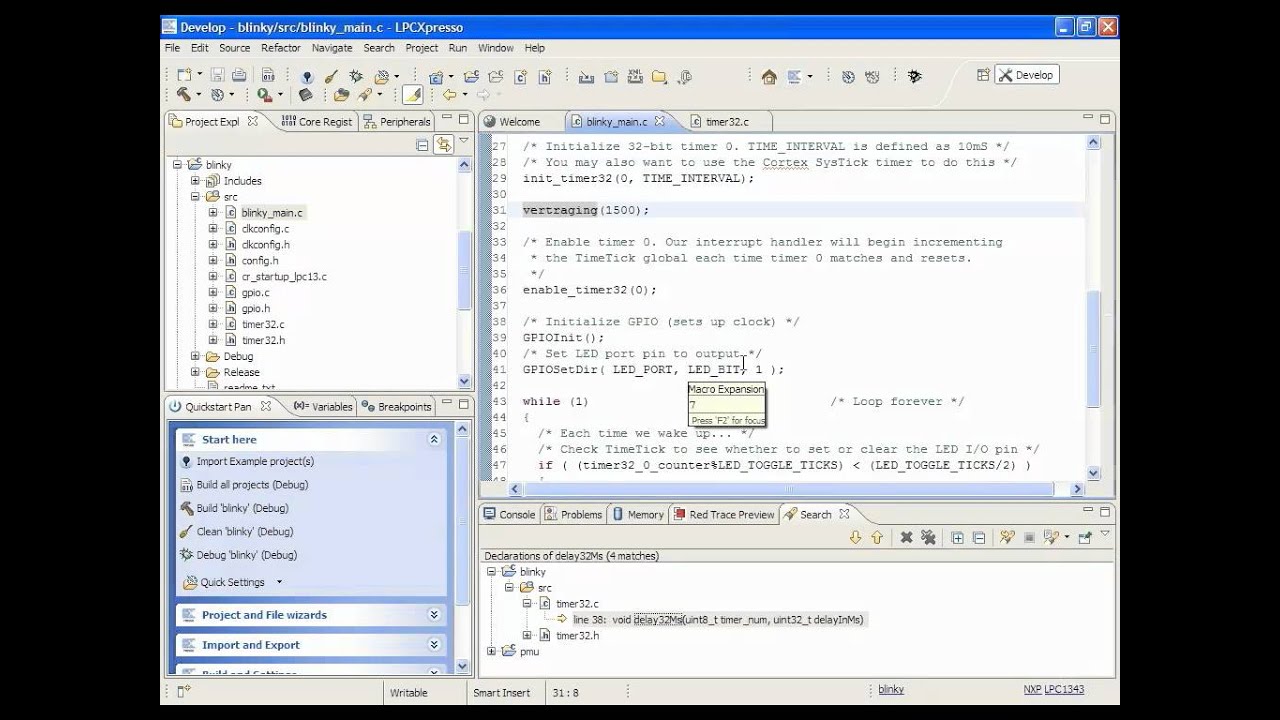The image size is (1280, 720).
Task: Click the New file toolbar icon
Action: tap(184, 76)
